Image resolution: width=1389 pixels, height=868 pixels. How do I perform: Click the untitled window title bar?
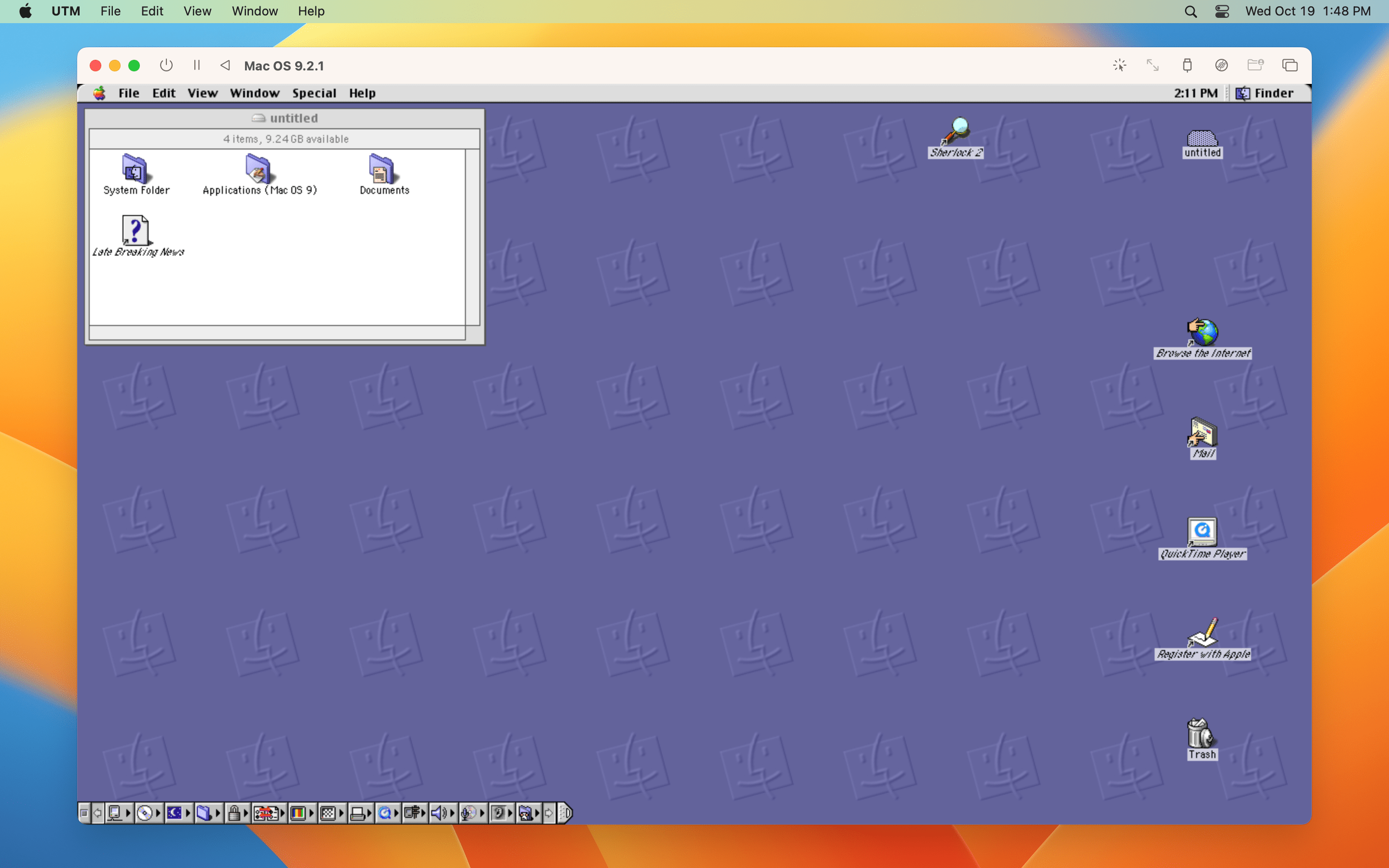pyautogui.click(x=285, y=118)
